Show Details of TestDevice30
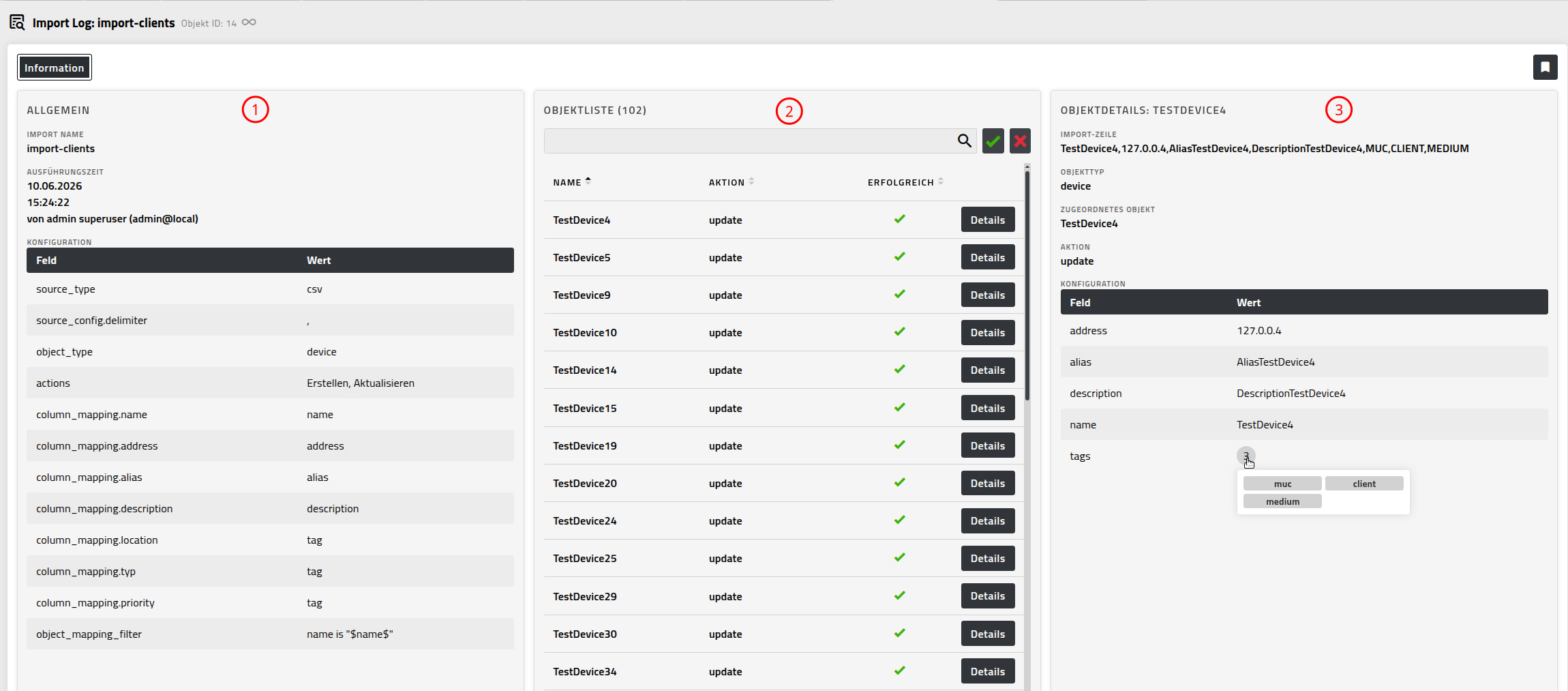The height and width of the screenshot is (691, 1568). (987, 634)
